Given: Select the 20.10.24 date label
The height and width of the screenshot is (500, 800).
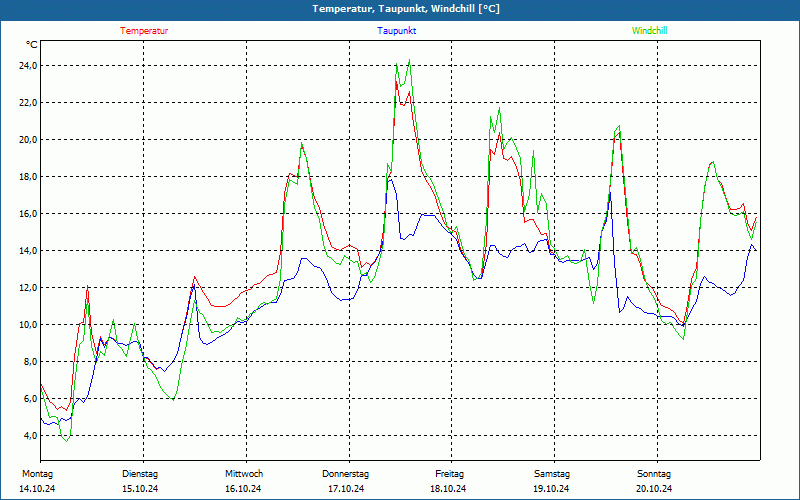Looking at the screenshot, I should (x=654, y=489).
